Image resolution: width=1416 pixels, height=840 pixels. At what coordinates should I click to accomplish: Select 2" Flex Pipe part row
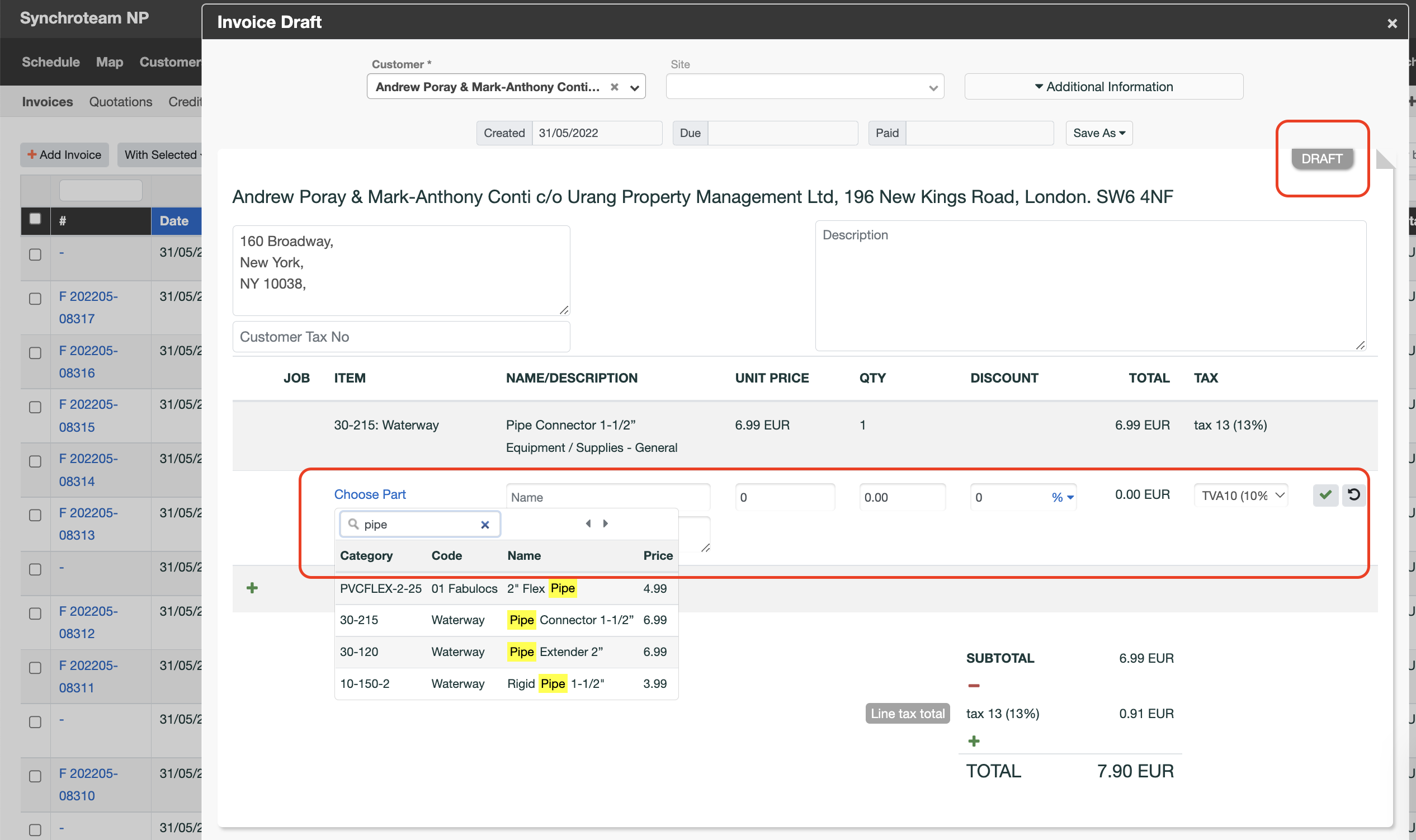click(506, 589)
